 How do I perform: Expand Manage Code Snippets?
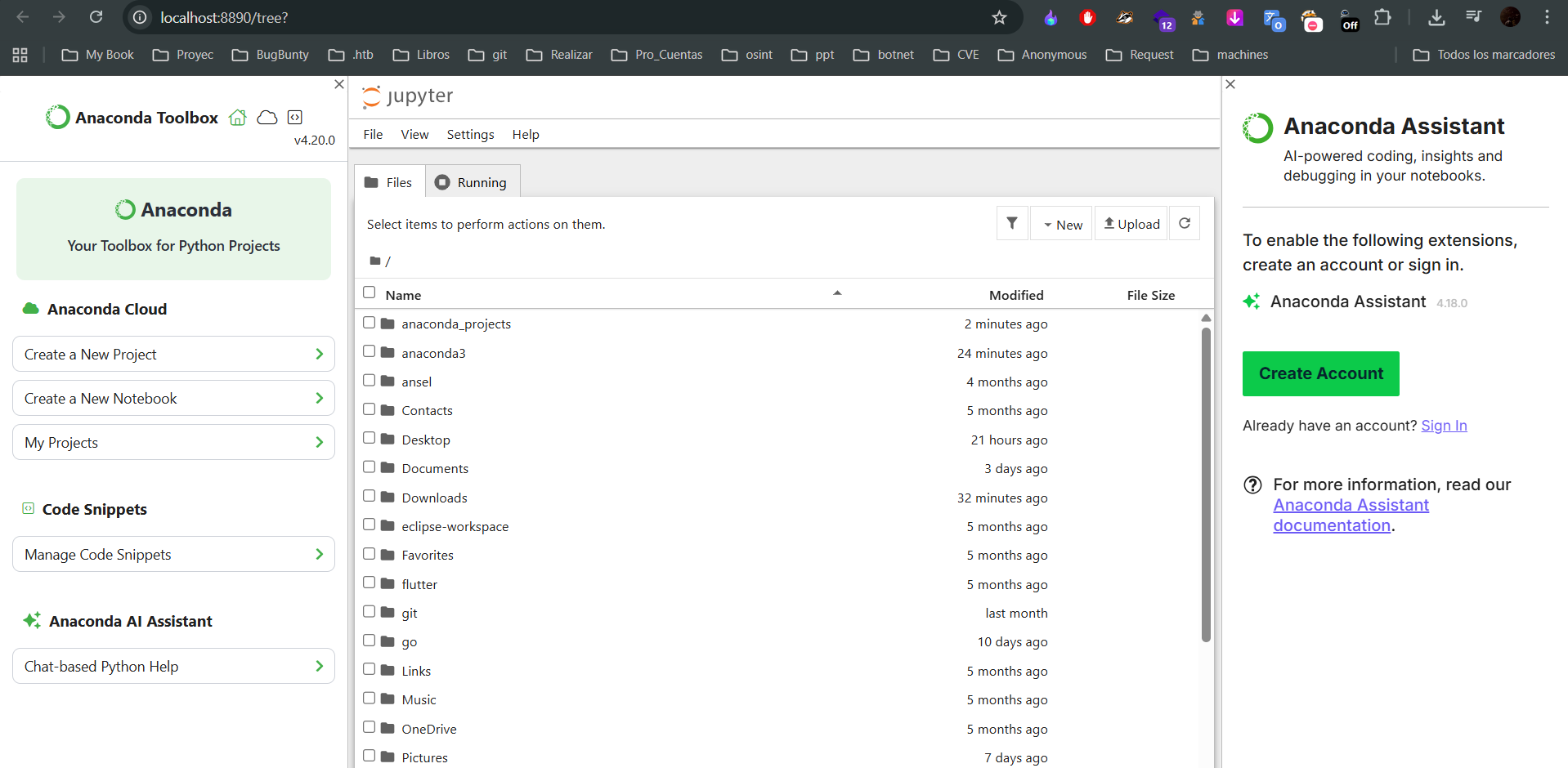coord(173,555)
